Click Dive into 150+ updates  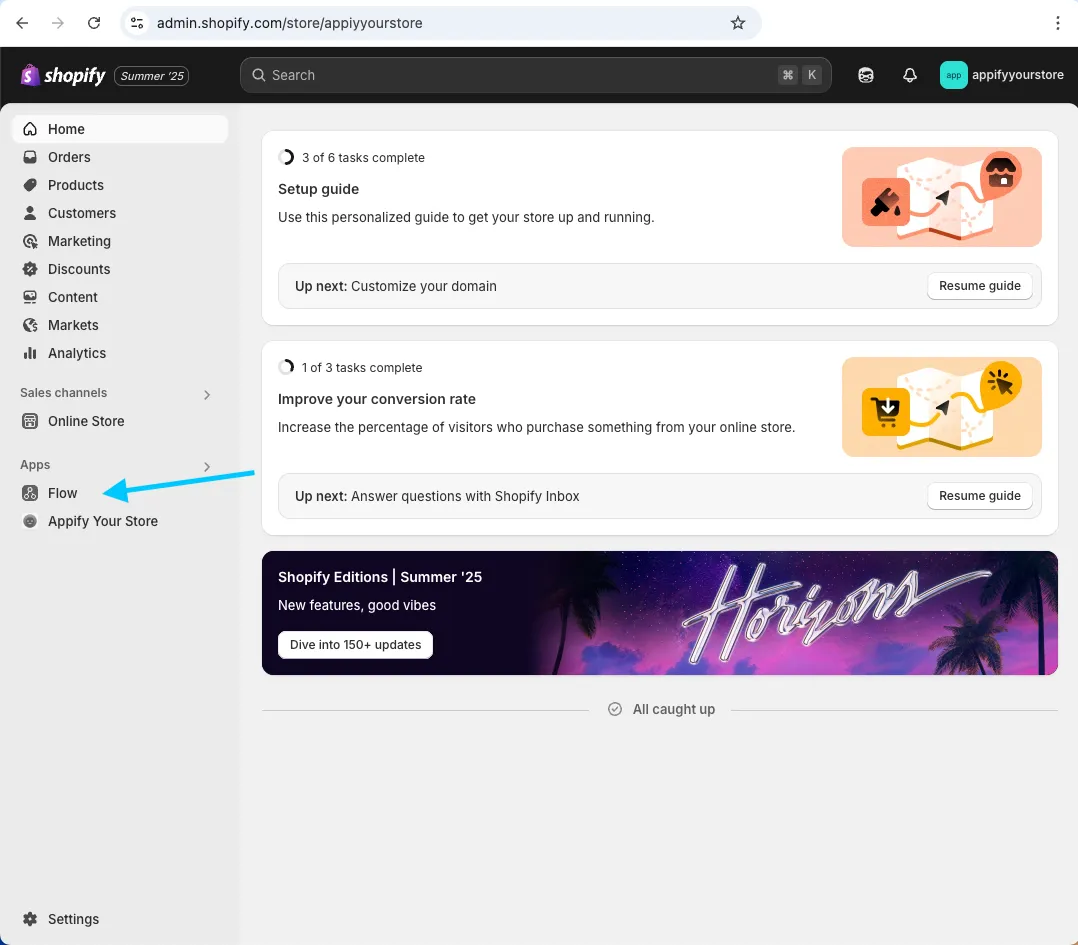click(x=355, y=645)
